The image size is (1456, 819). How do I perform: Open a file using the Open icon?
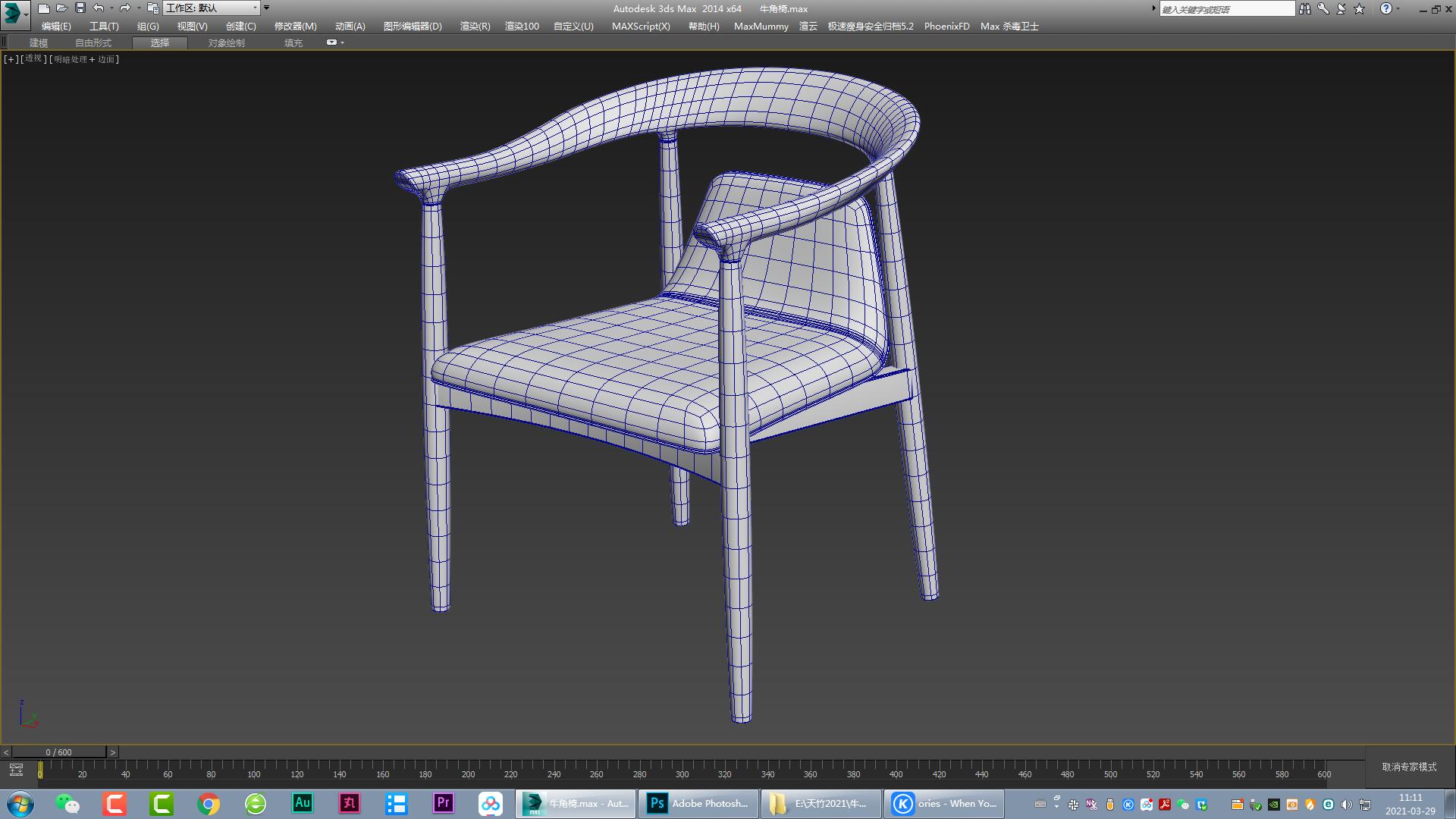coord(62,8)
